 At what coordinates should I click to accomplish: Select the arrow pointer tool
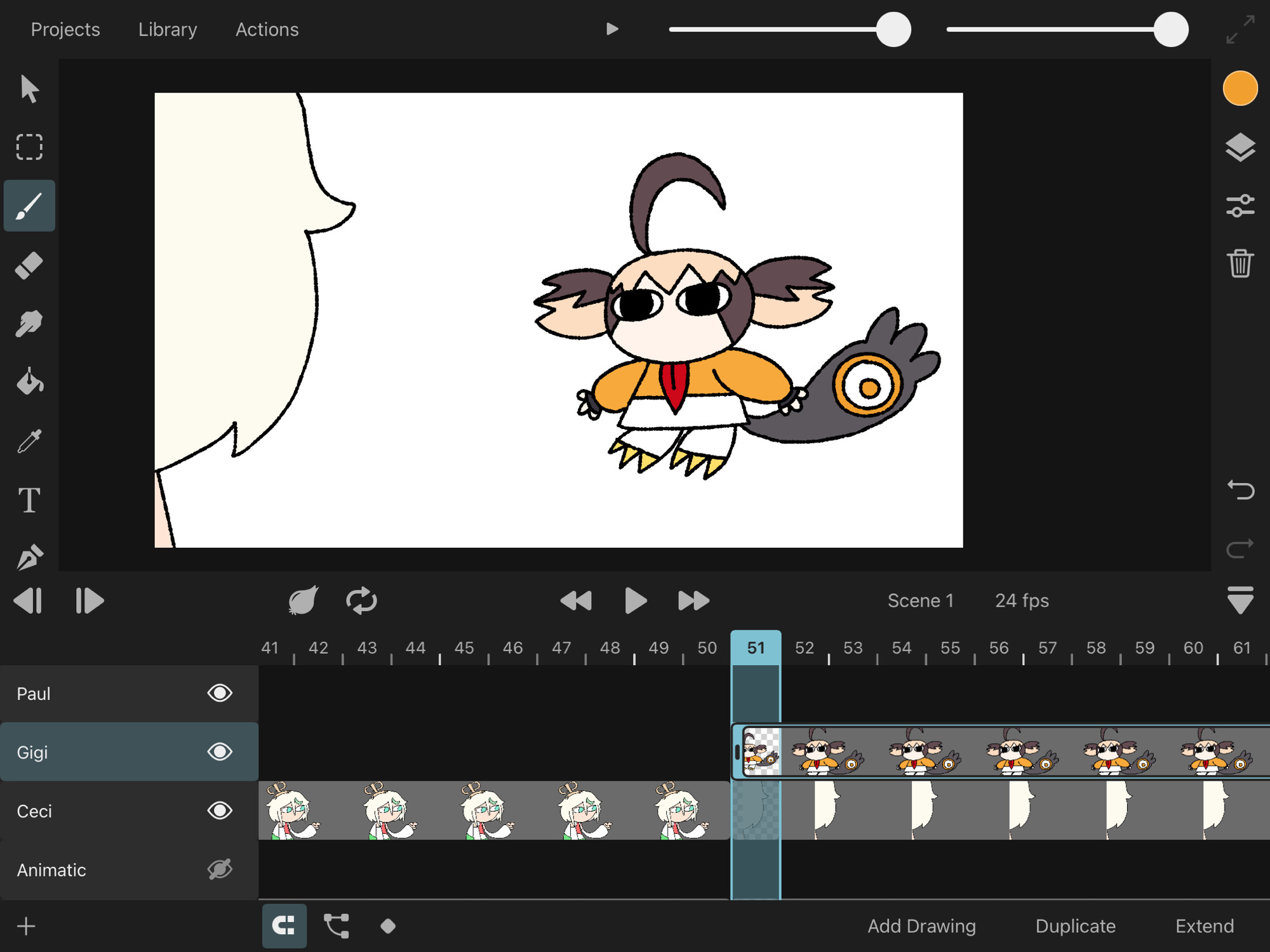click(29, 89)
